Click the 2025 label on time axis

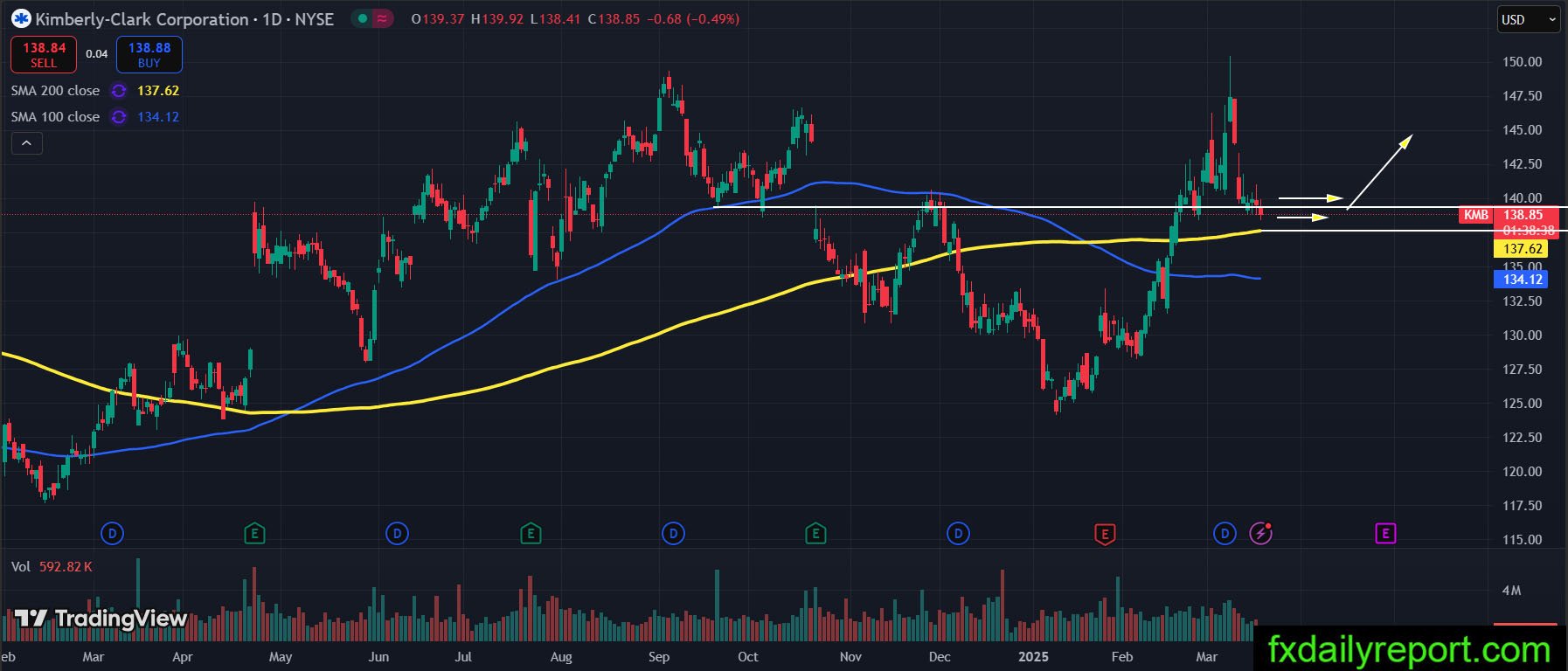(x=1033, y=657)
